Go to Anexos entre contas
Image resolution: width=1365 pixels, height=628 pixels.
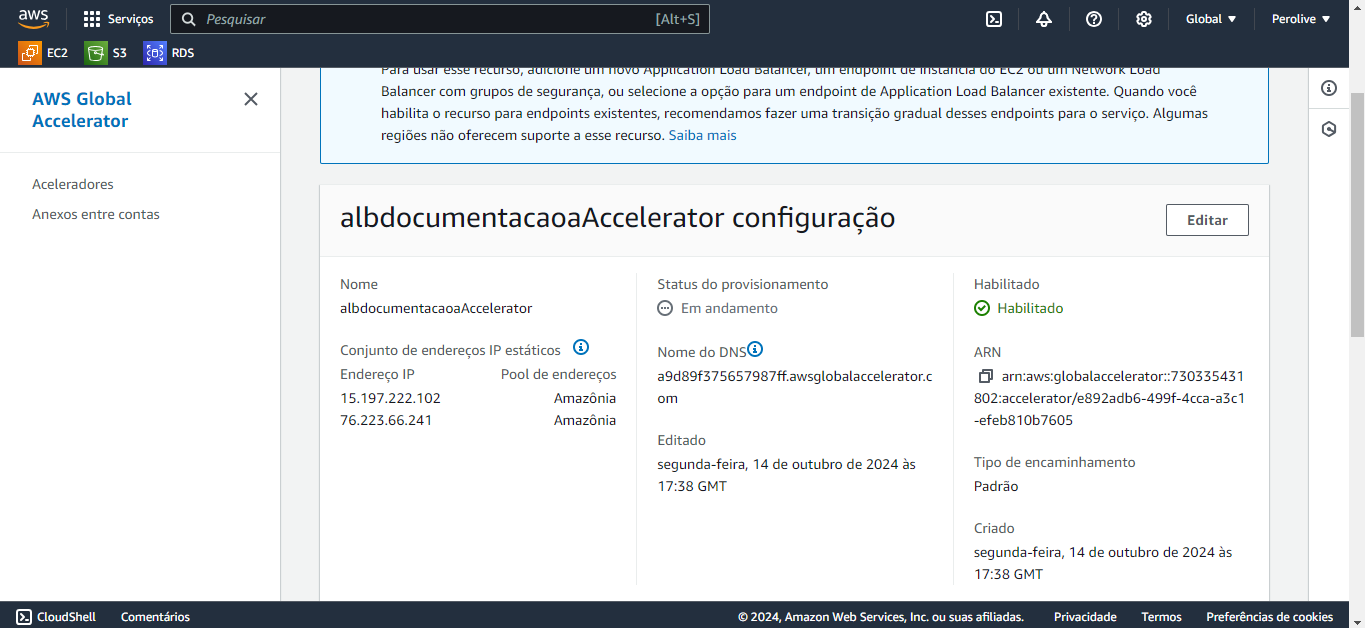pos(96,214)
